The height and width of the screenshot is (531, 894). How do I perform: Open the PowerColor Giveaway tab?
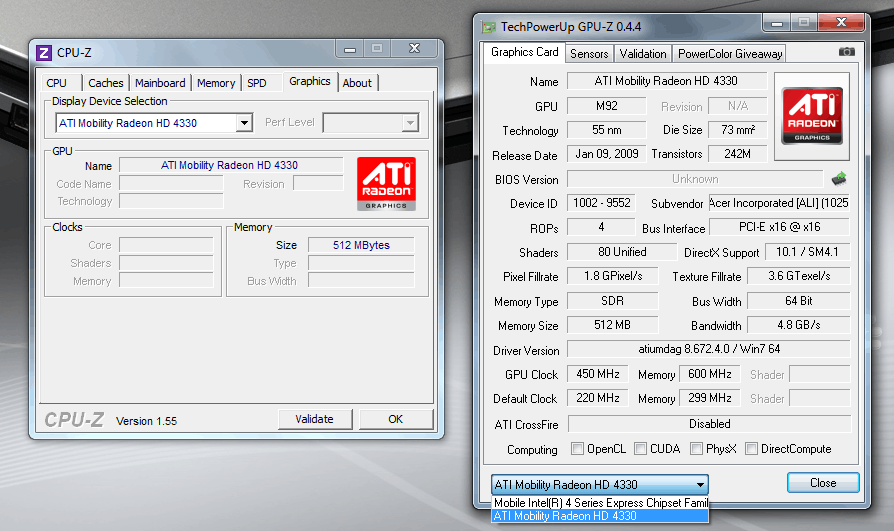730,54
